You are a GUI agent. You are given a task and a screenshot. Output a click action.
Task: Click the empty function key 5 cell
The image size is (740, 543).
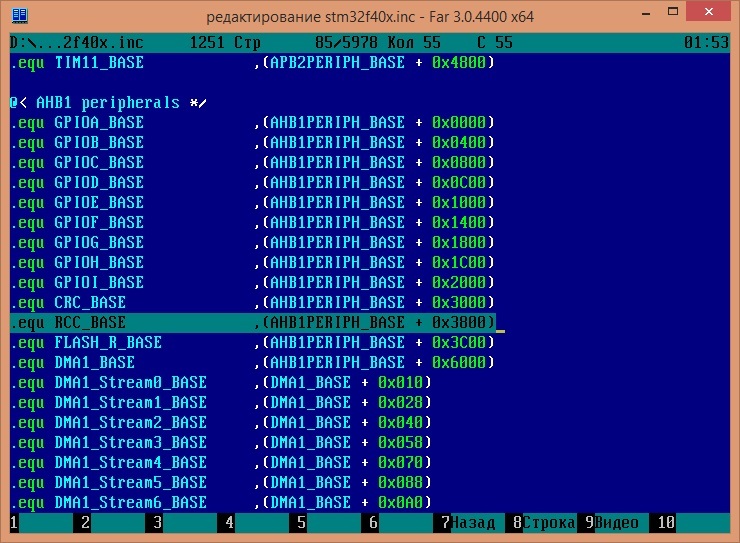pos(325,523)
